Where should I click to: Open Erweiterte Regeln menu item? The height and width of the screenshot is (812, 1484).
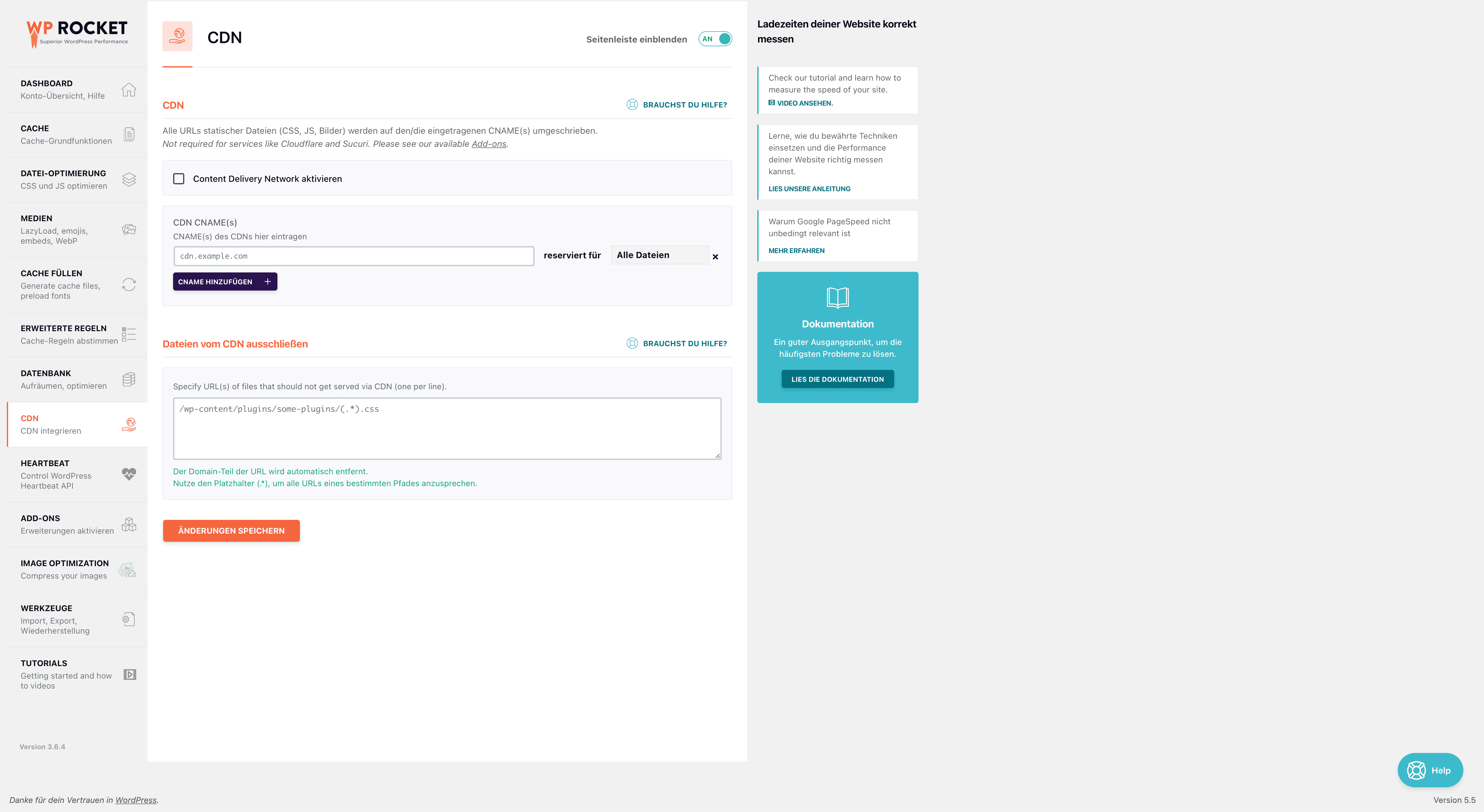[x=77, y=334]
